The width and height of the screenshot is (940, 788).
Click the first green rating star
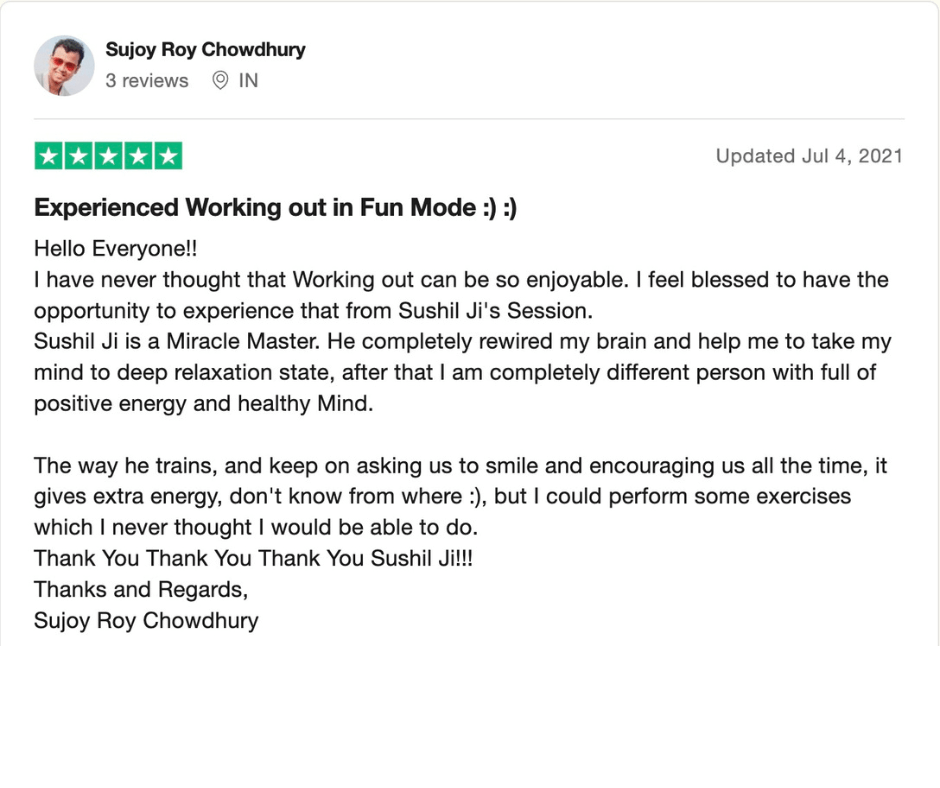[49, 156]
